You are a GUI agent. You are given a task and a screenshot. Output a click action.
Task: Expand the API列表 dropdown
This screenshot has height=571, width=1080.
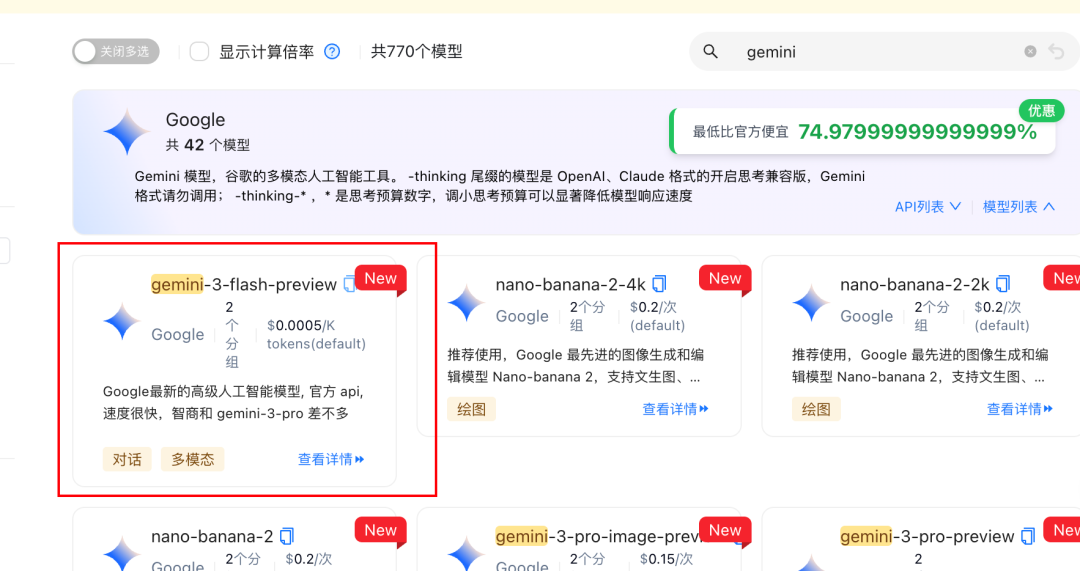[927, 207]
